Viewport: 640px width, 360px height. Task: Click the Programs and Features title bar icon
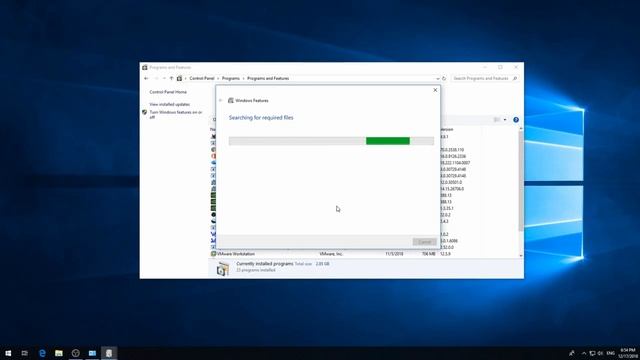pyautogui.click(x=145, y=67)
